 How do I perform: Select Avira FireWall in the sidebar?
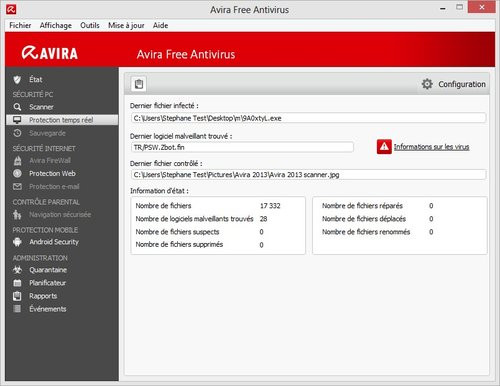click(50, 161)
